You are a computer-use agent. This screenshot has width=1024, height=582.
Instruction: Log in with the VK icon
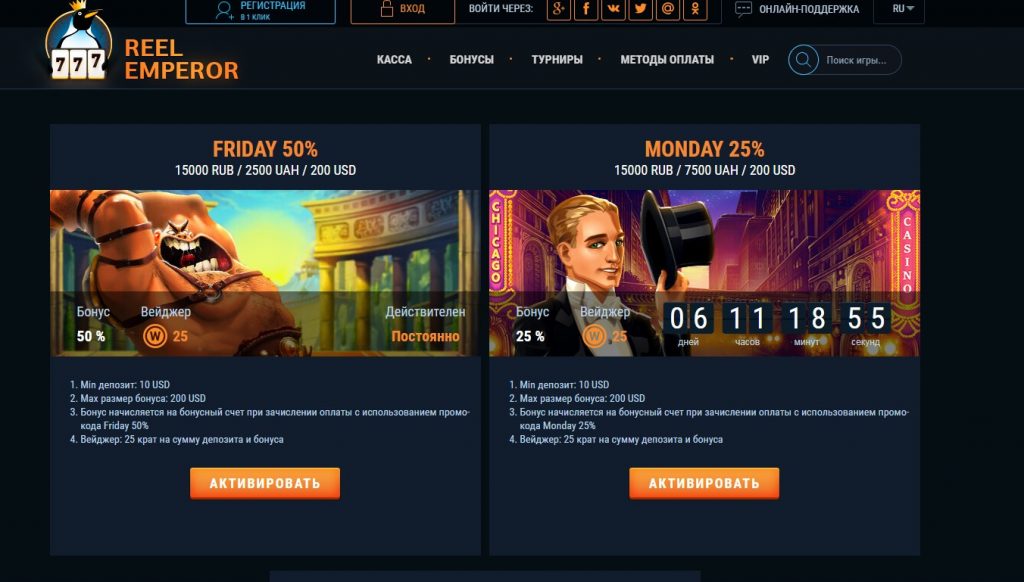(613, 9)
